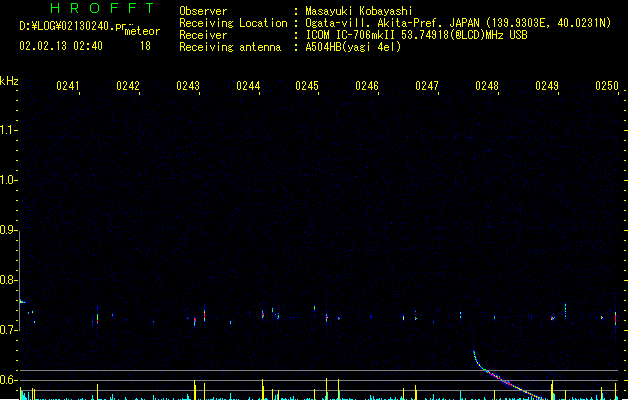Select observer name Masayuki Kobayashi

click(359, 11)
